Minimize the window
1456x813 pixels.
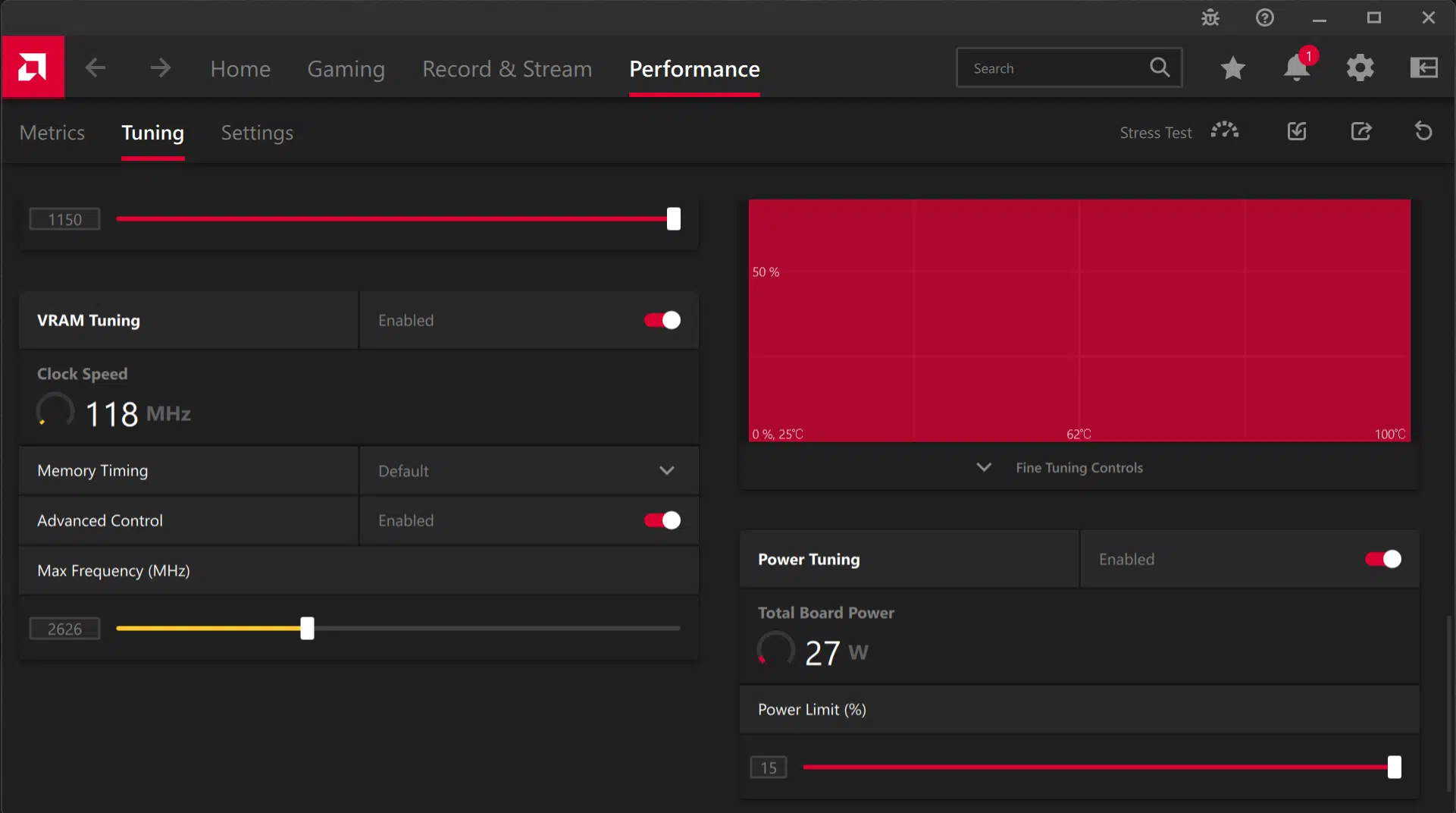click(1319, 18)
